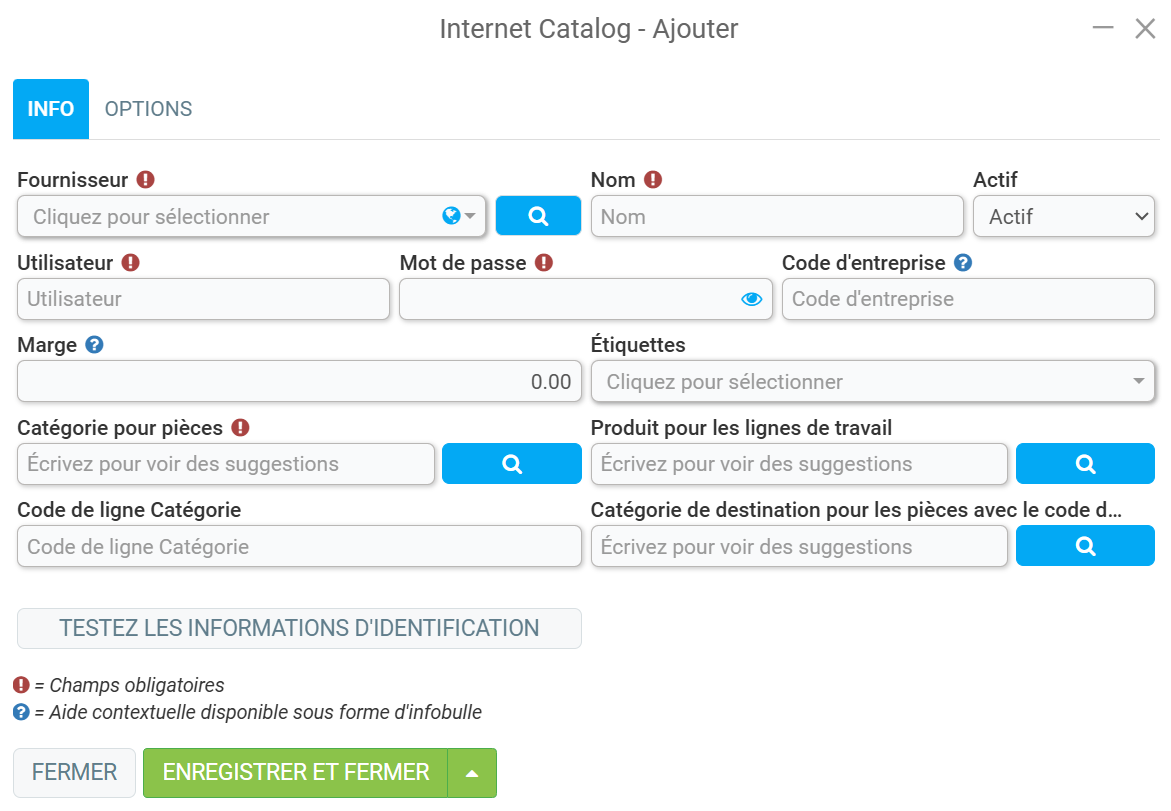Toggle password visibility with the eye icon

[x=751, y=299]
